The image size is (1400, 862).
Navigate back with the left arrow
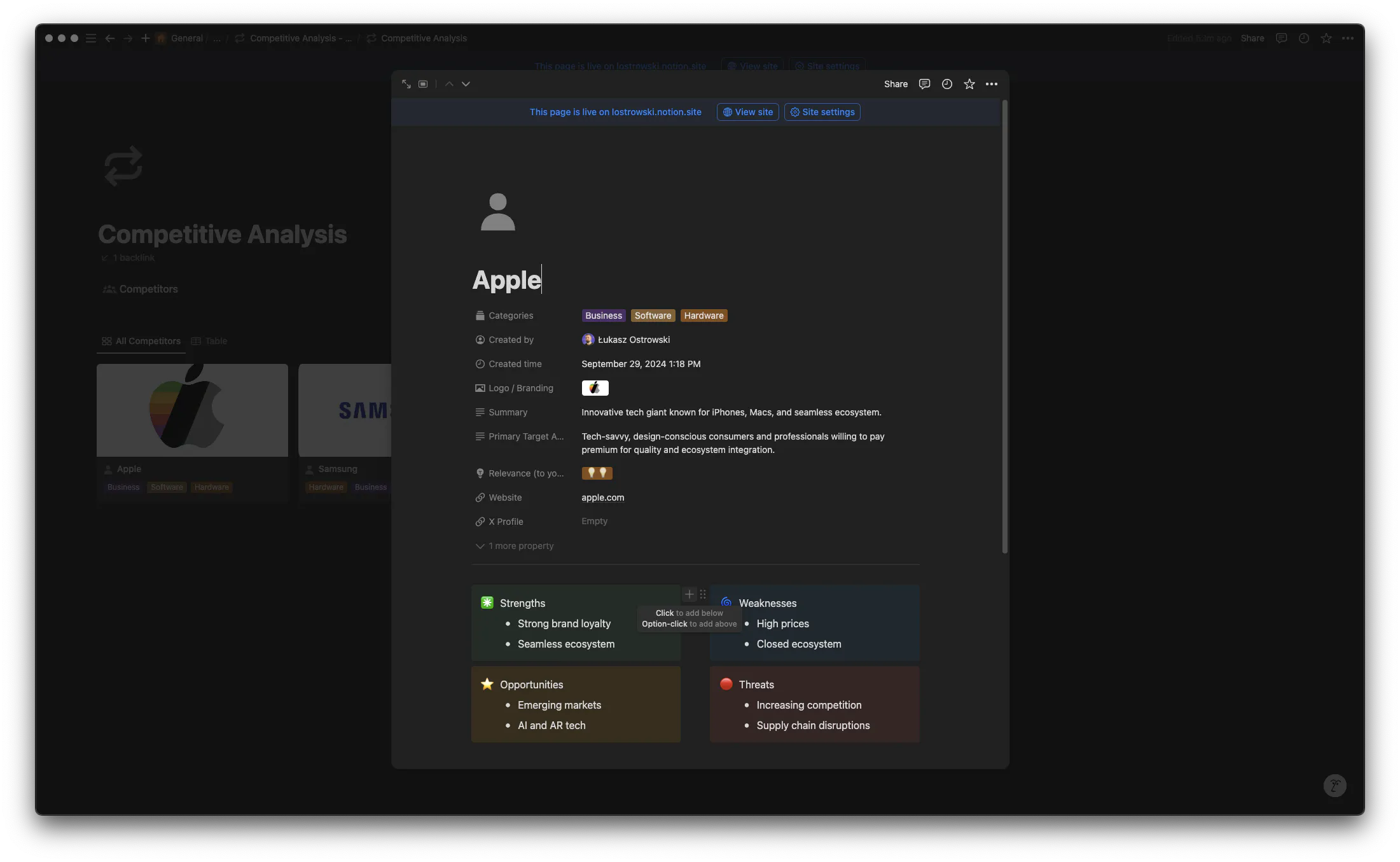point(109,38)
